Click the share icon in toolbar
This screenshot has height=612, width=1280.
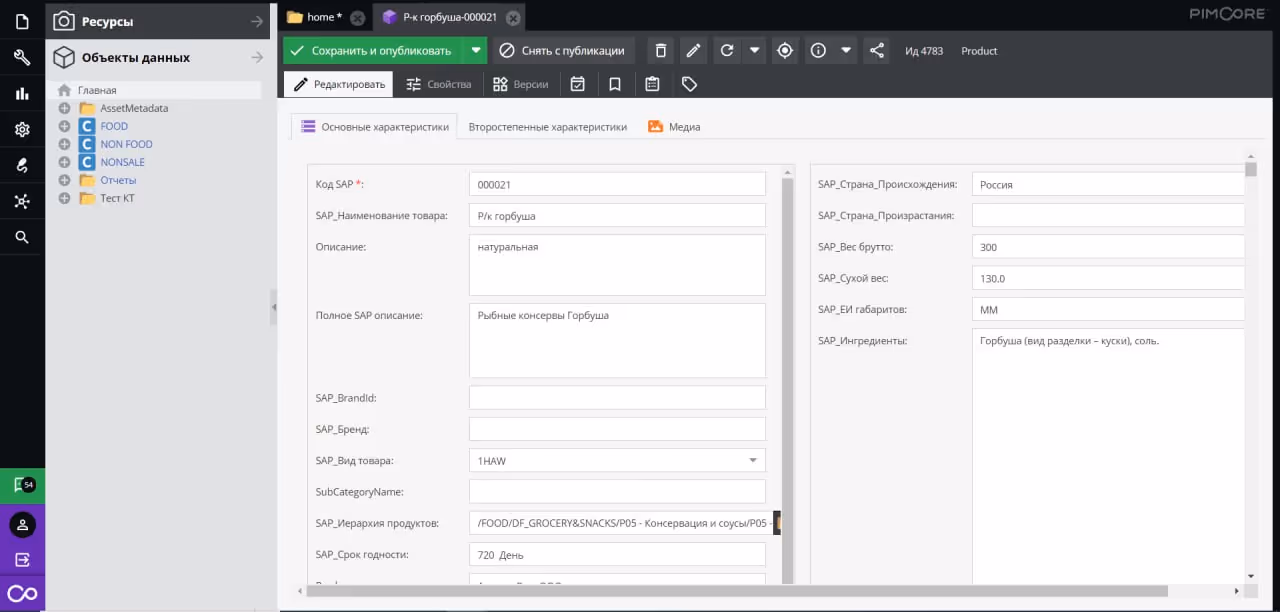[876, 51]
